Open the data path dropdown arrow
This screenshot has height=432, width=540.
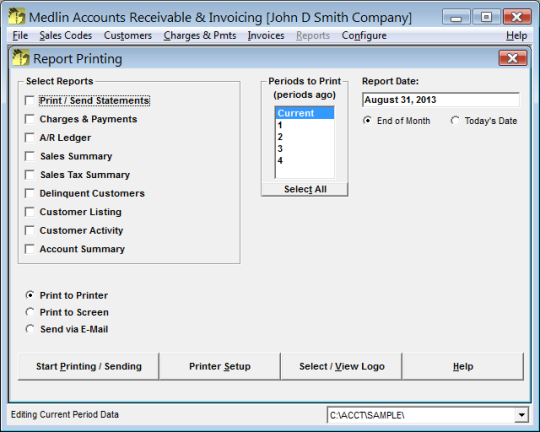point(521,415)
